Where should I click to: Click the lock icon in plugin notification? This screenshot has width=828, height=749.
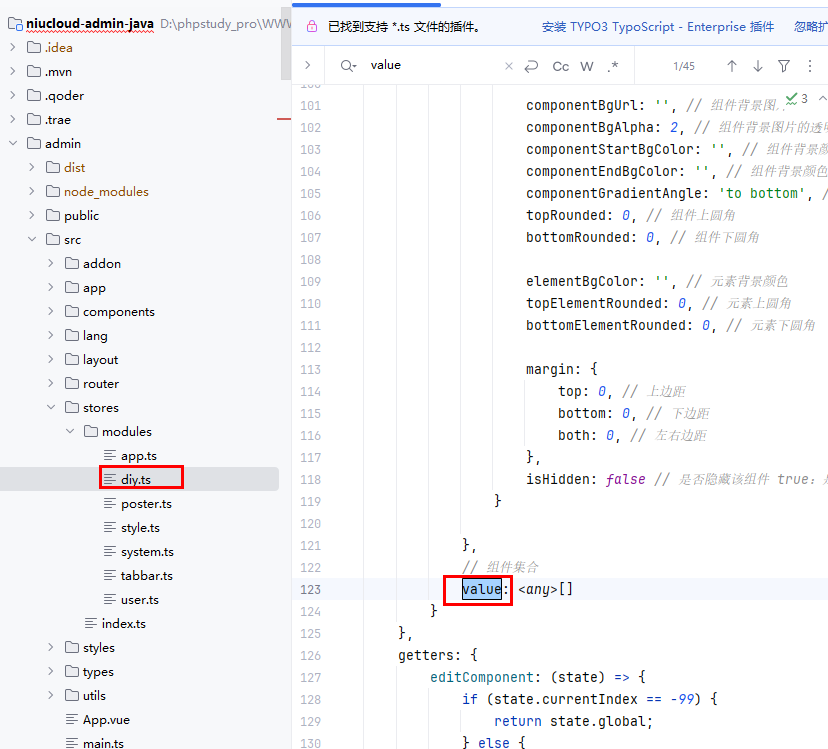[311, 27]
